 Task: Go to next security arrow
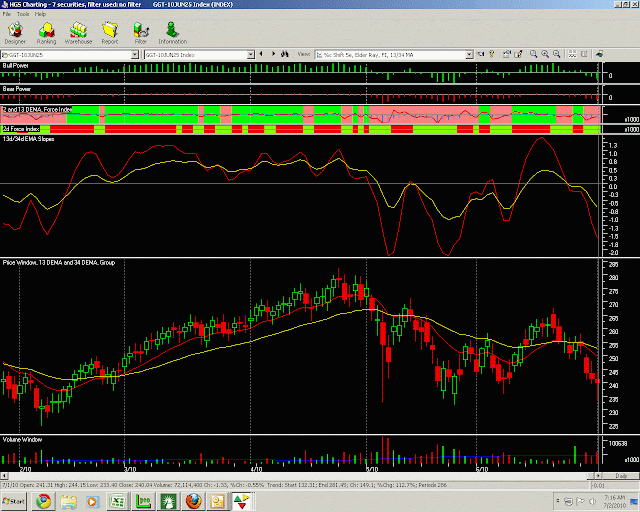pyautogui.click(x=273, y=54)
